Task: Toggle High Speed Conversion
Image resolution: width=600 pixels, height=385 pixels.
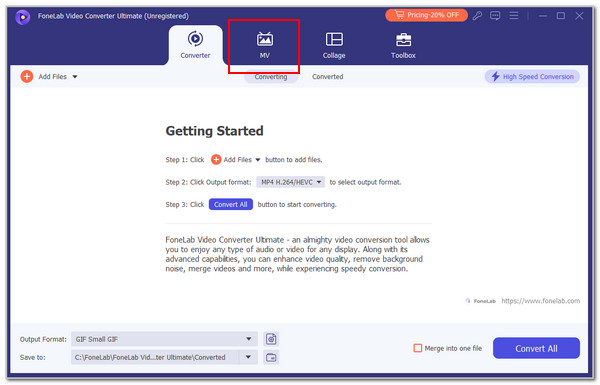Action: click(532, 77)
